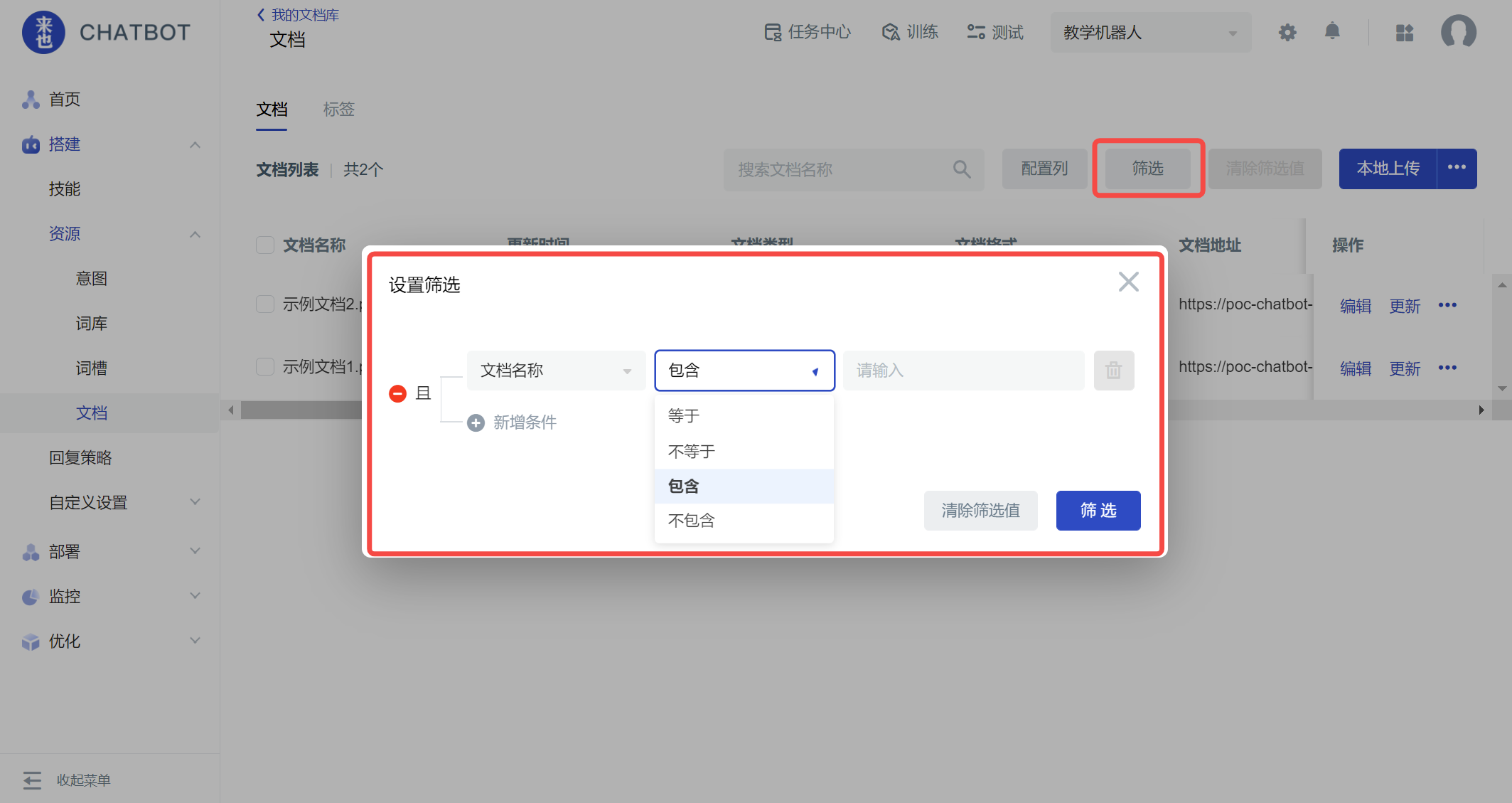Screen dimensions: 1512x803
Task: Collapse the 资源 sidebar section
Action: 195,235
